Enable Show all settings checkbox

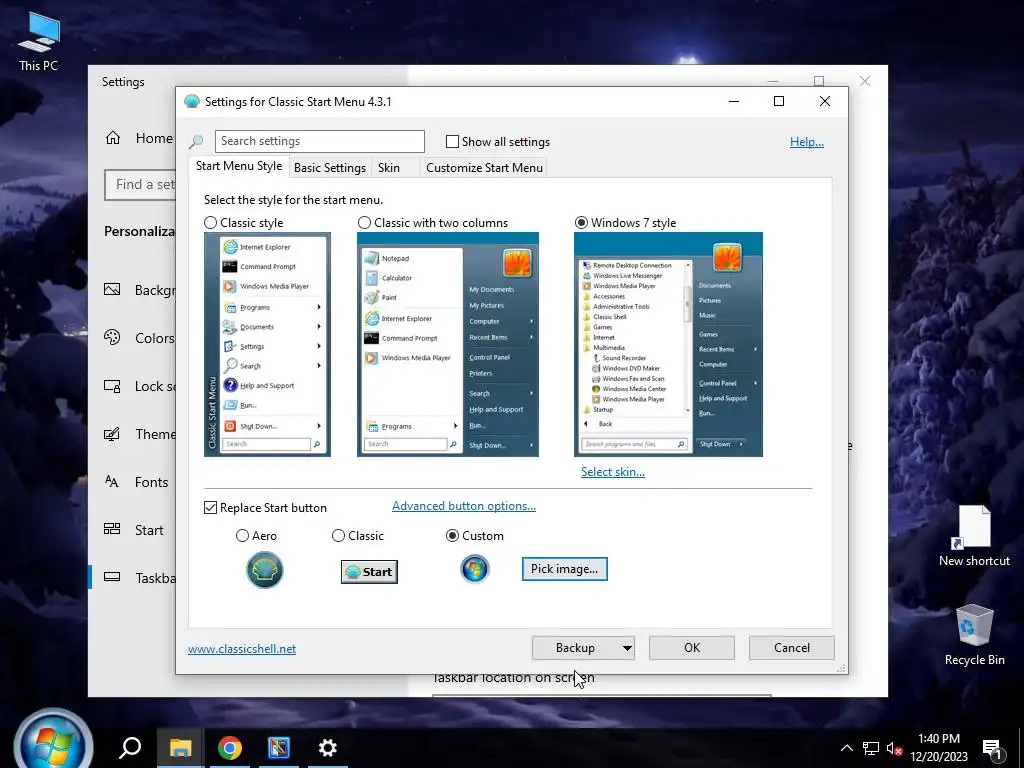(452, 142)
